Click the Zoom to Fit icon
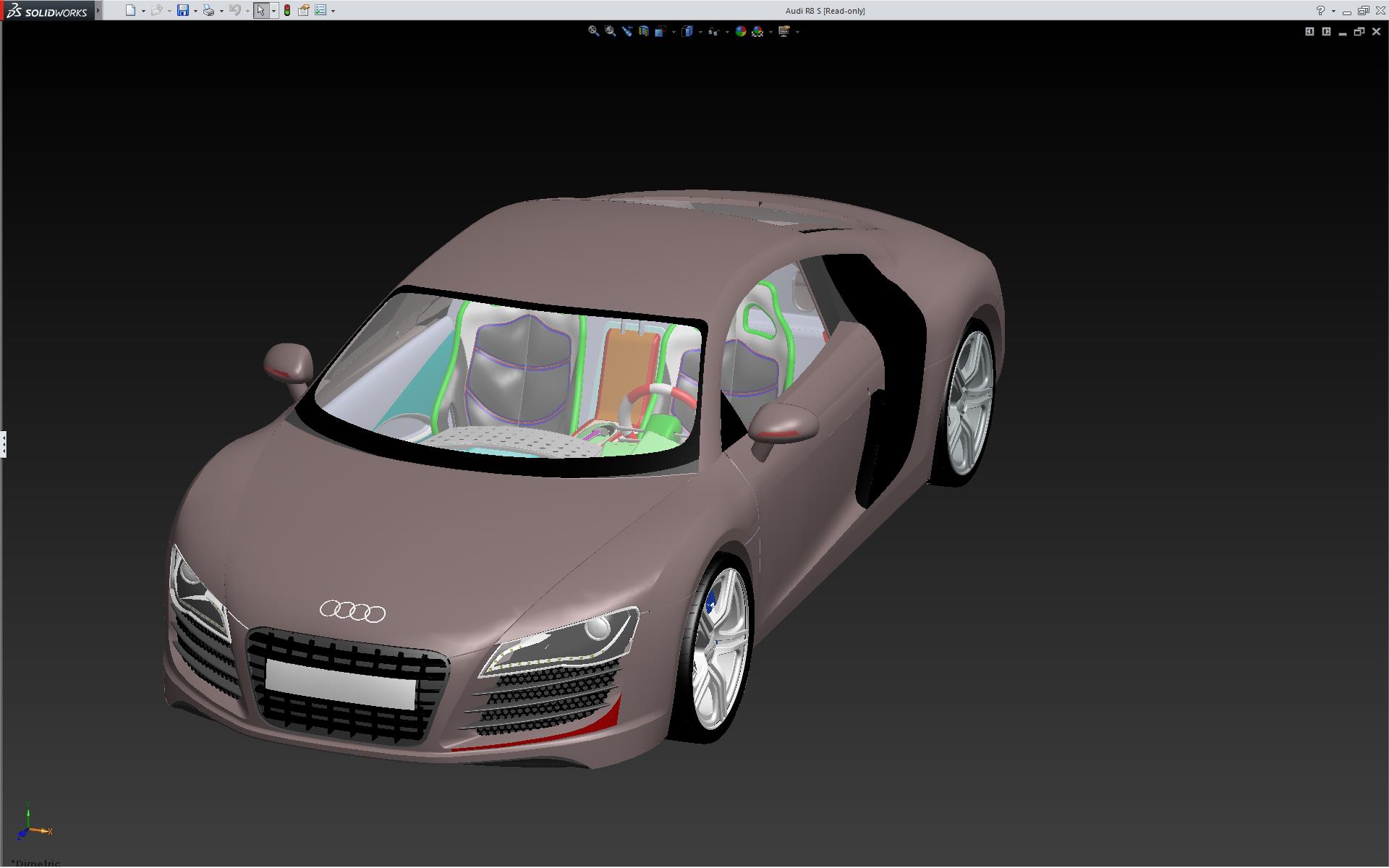Image resolution: width=1389 pixels, height=868 pixels. pos(593,31)
